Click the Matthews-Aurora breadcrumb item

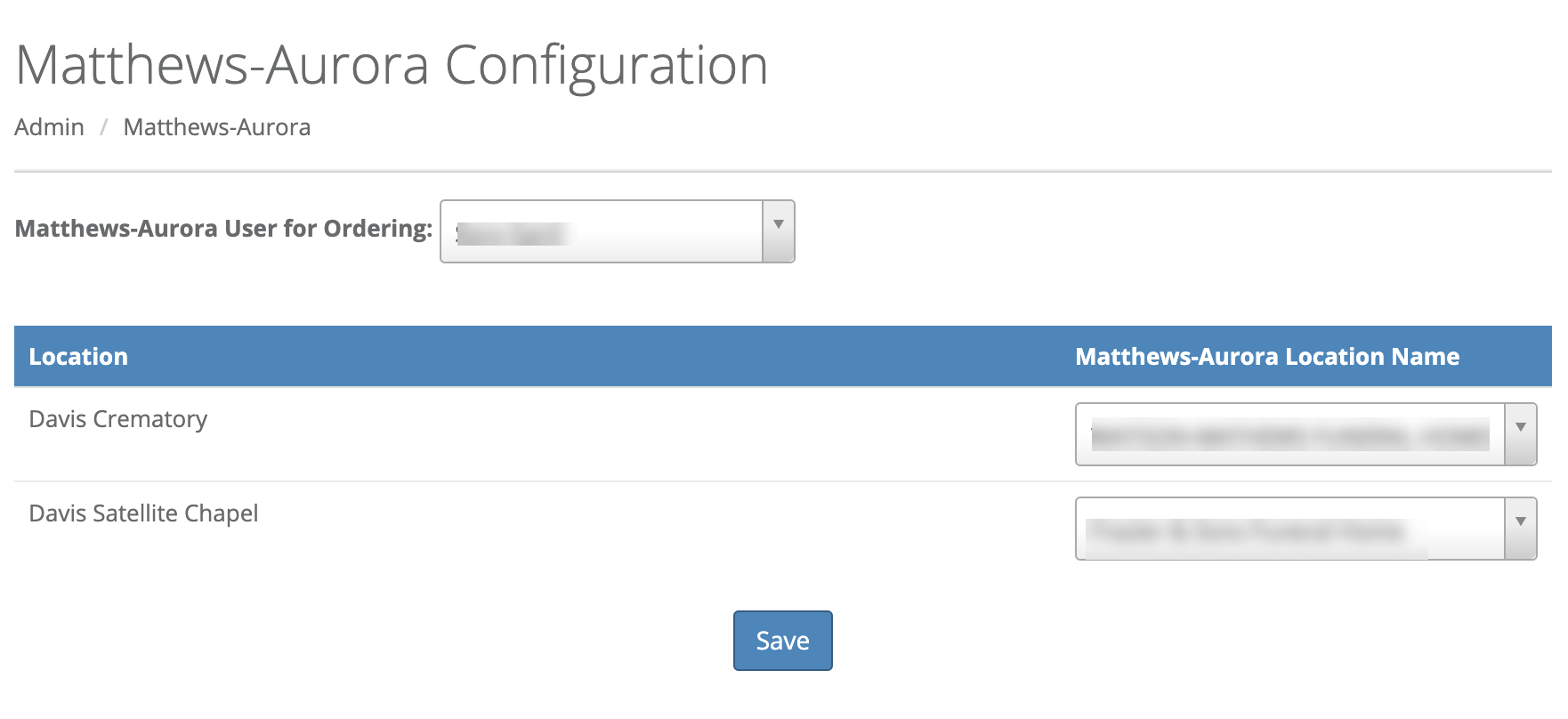pos(216,127)
